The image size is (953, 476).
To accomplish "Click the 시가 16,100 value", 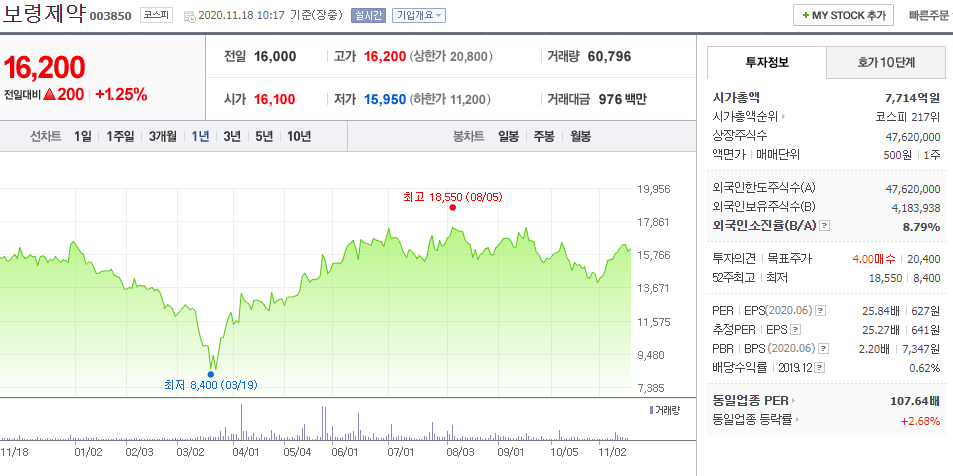I will coord(275,99).
